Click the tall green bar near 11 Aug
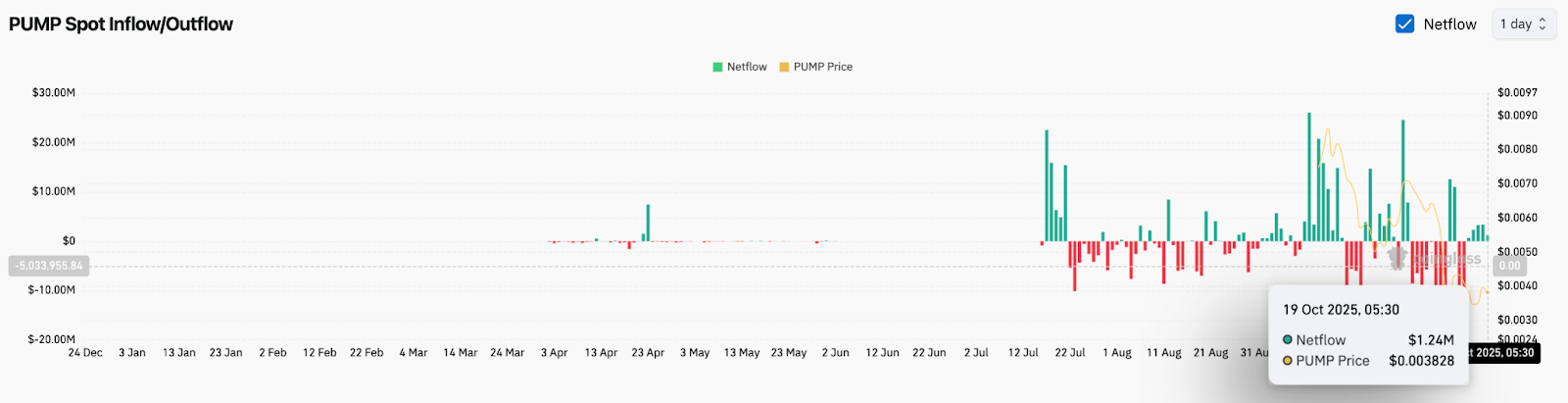 (x=1168, y=221)
